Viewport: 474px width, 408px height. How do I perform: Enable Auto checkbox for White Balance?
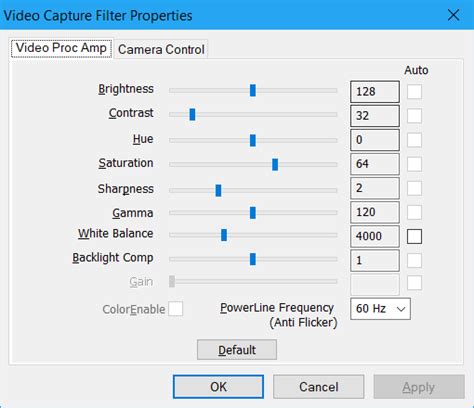point(414,236)
